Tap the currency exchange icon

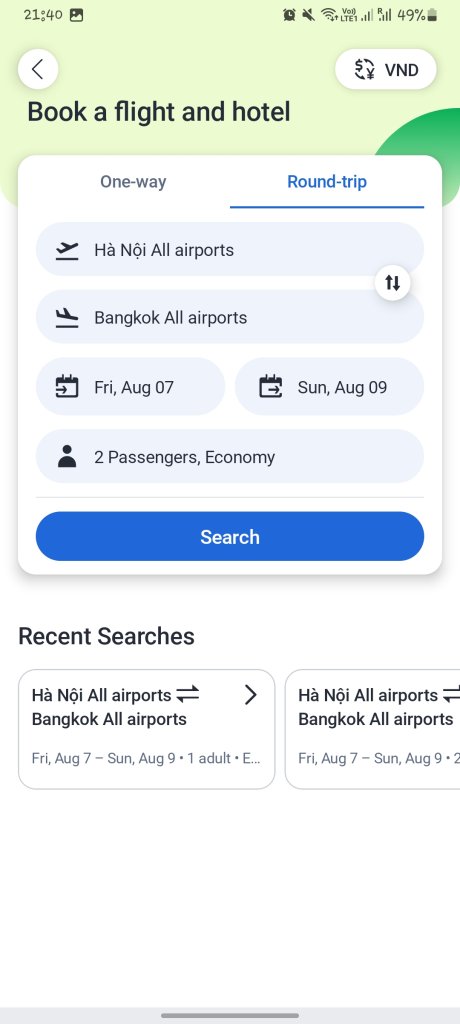coord(365,69)
